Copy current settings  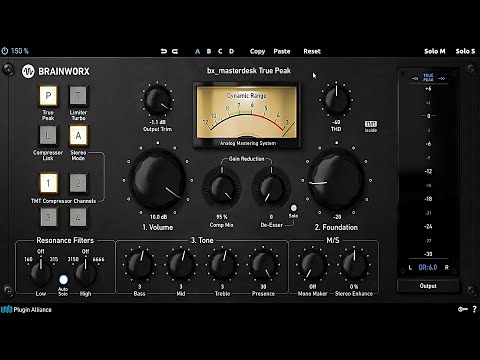coord(257,51)
